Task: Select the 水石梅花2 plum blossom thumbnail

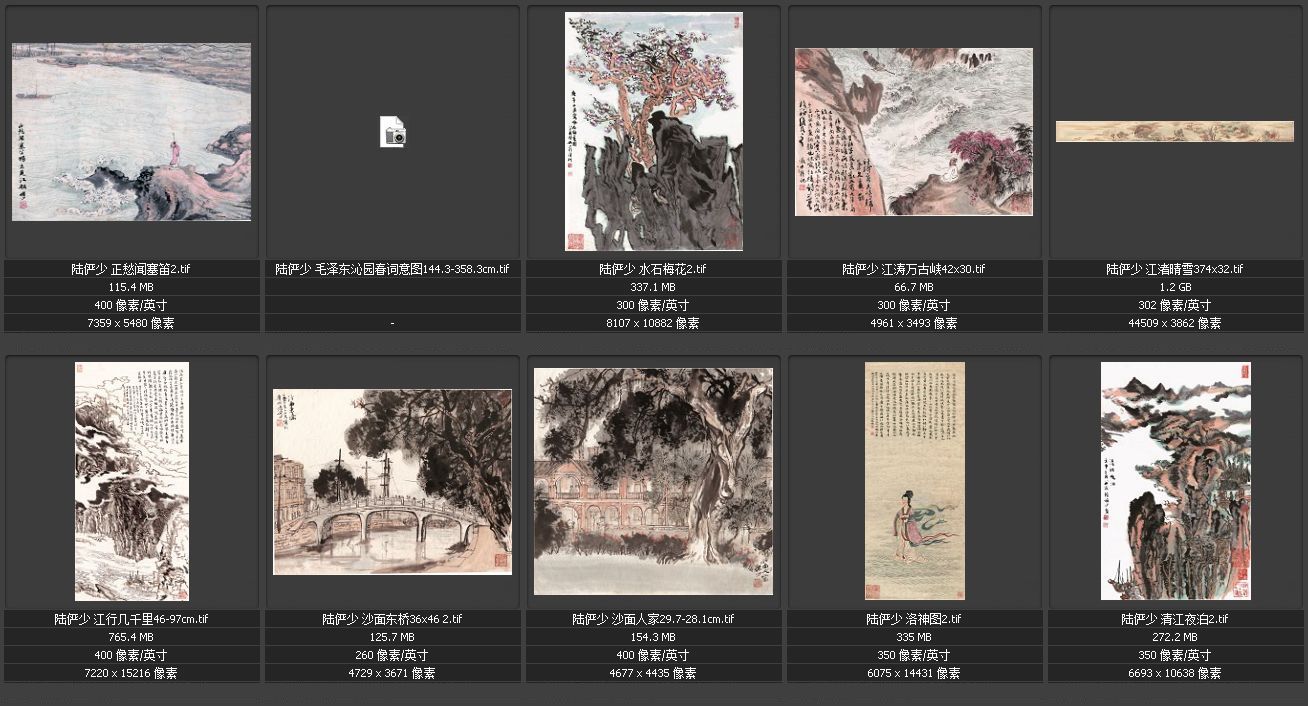Action: tap(654, 131)
